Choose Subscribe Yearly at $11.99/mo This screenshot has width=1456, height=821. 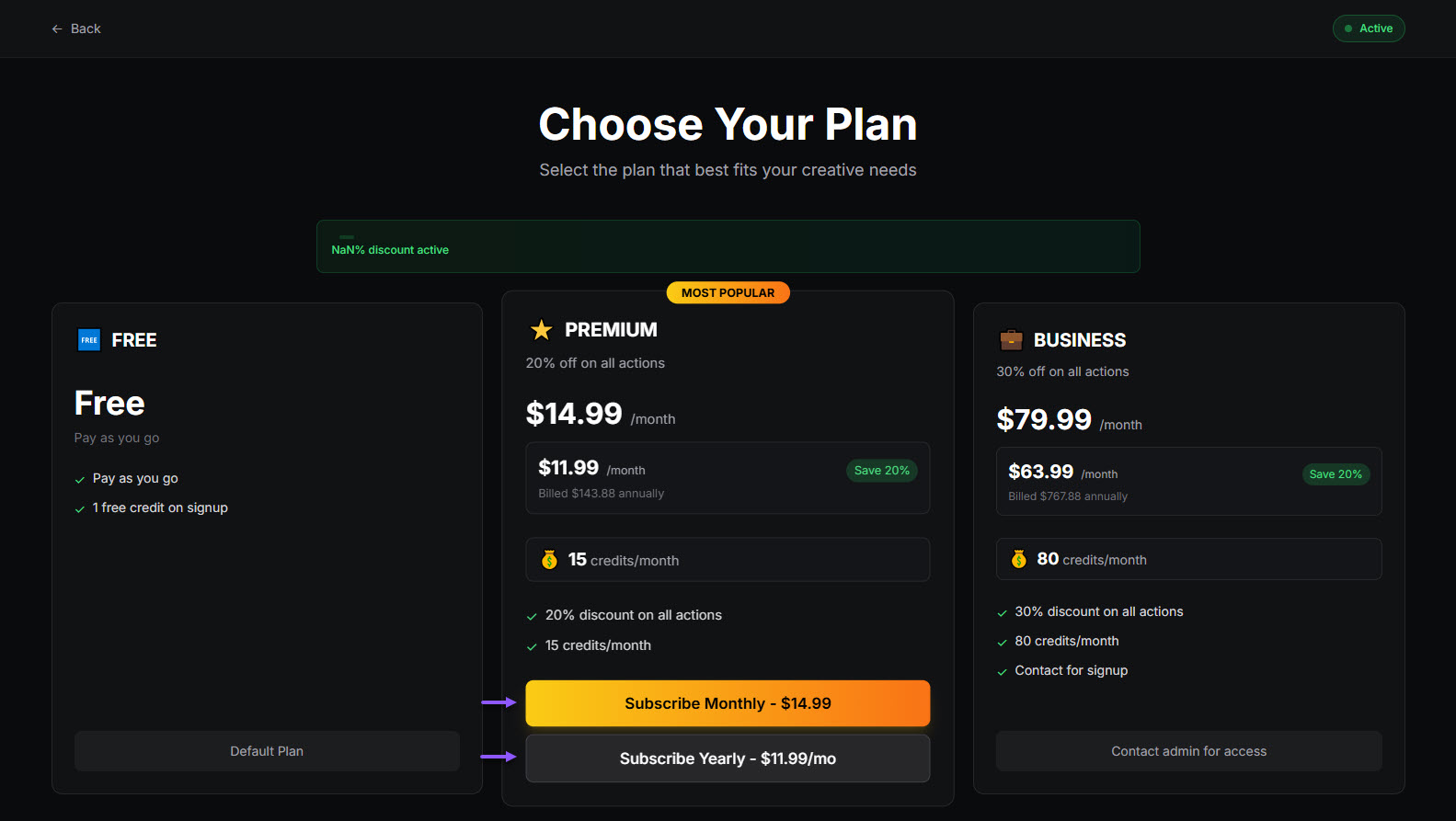[x=728, y=758]
